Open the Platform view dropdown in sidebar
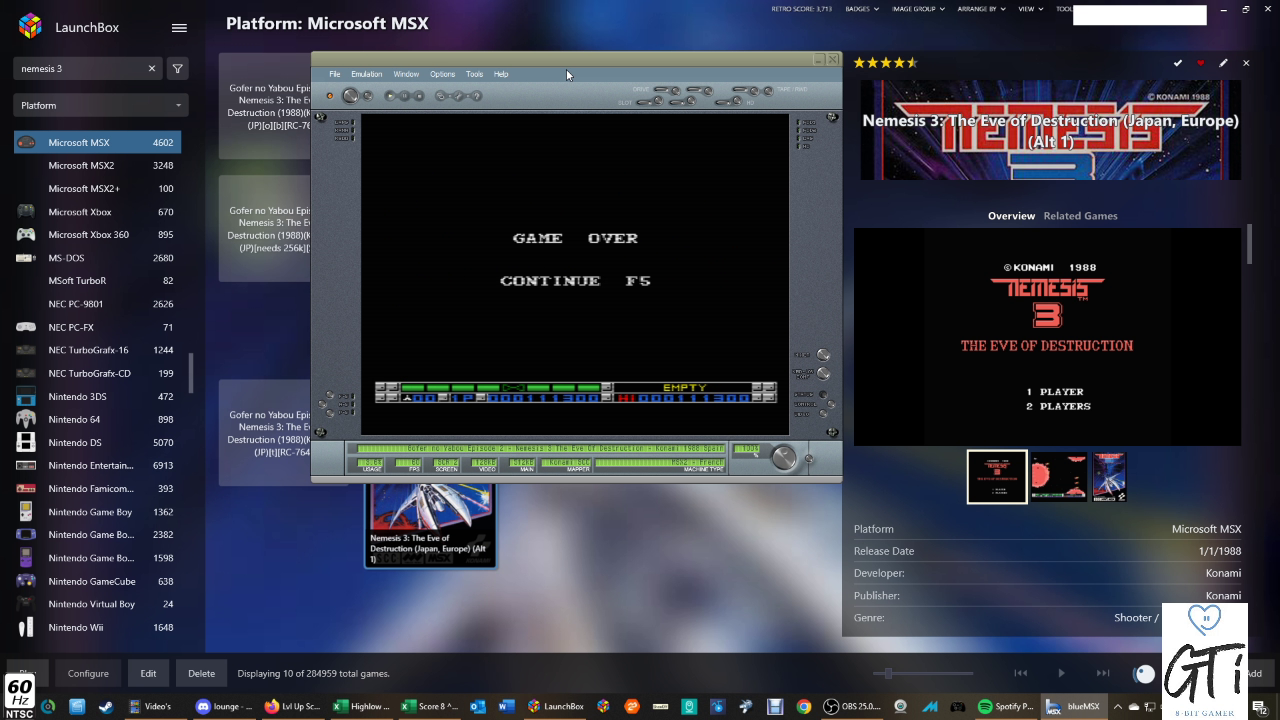Viewport: 1280px width, 720px height. click(101, 105)
